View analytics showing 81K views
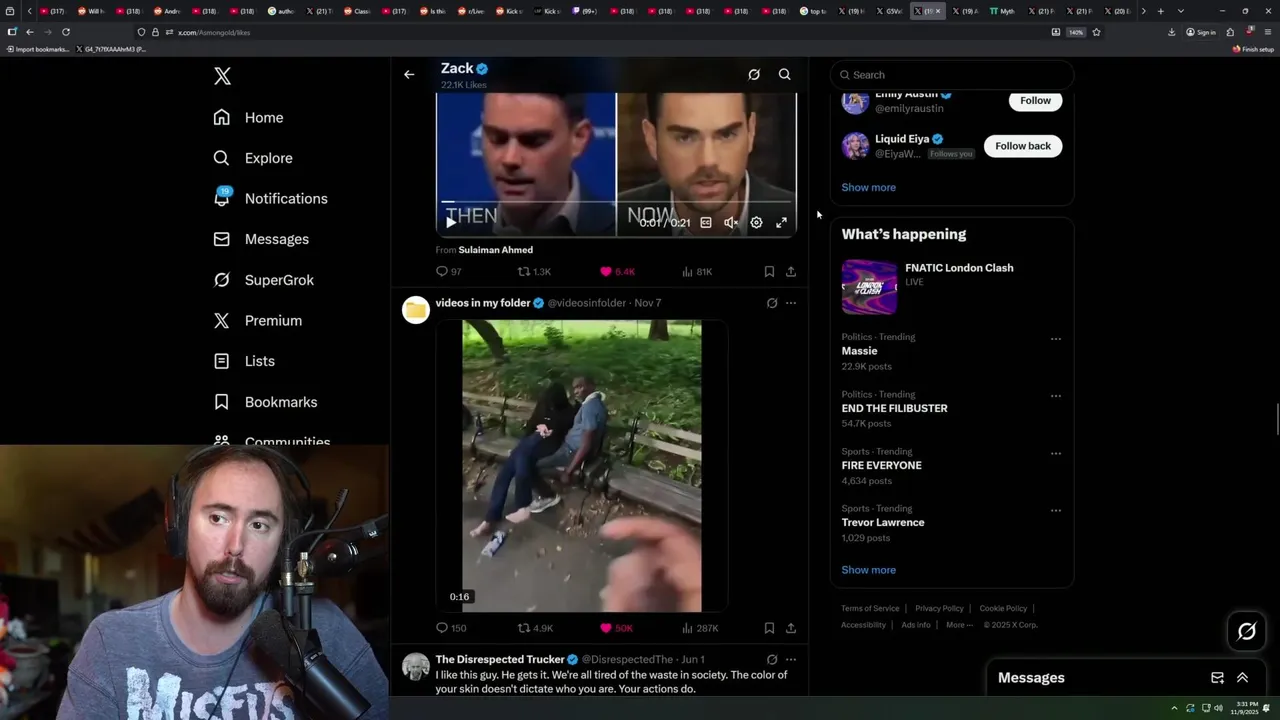Screen dimensions: 1280x720 tap(697, 272)
